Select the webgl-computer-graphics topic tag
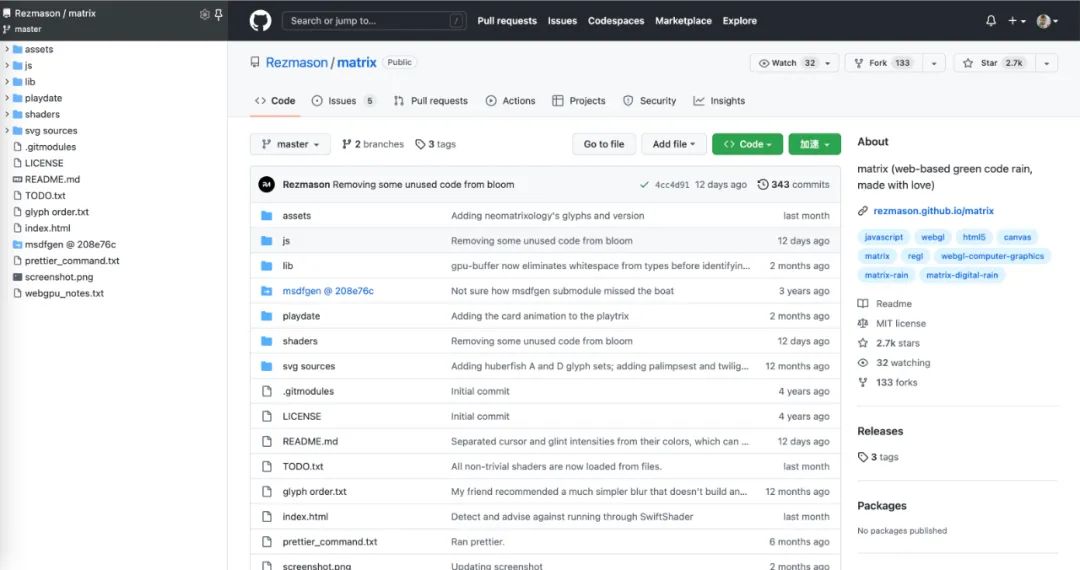This screenshot has width=1080, height=570. pos(993,256)
